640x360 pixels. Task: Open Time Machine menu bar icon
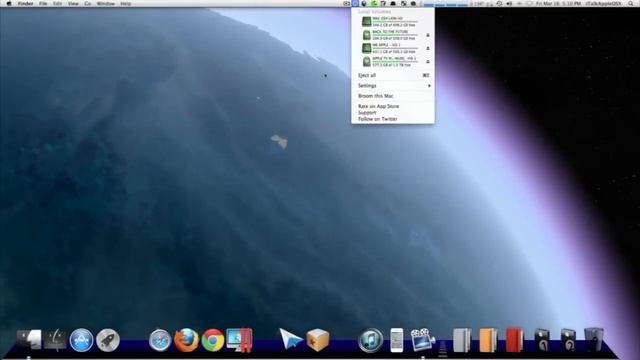tap(499, 3)
